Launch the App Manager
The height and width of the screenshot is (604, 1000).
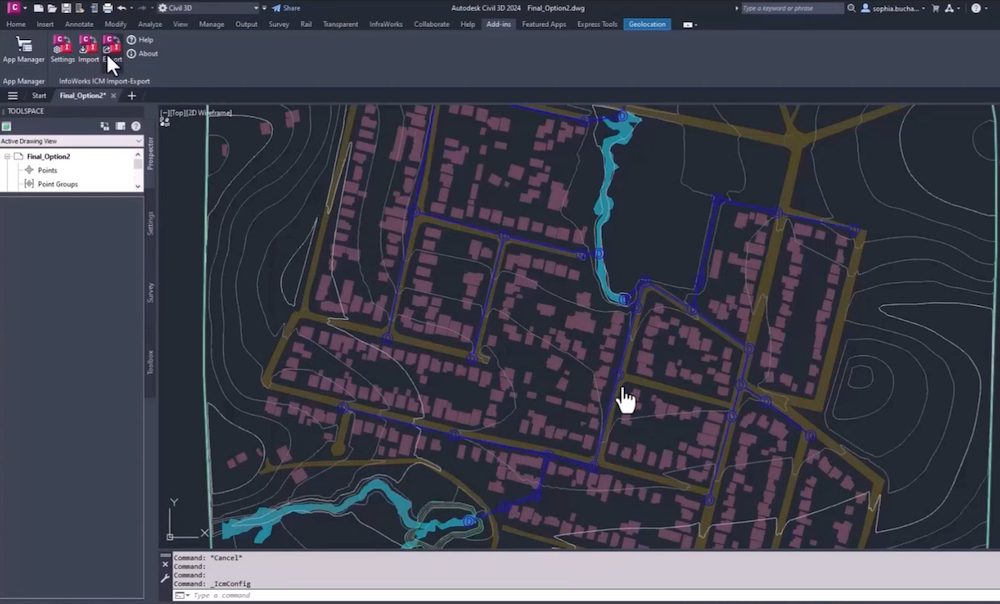pyautogui.click(x=23, y=47)
